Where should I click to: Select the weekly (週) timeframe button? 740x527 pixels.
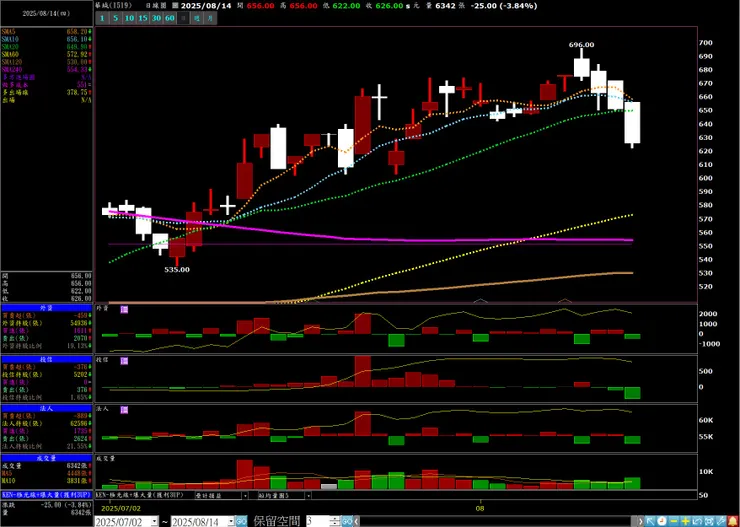point(197,18)
